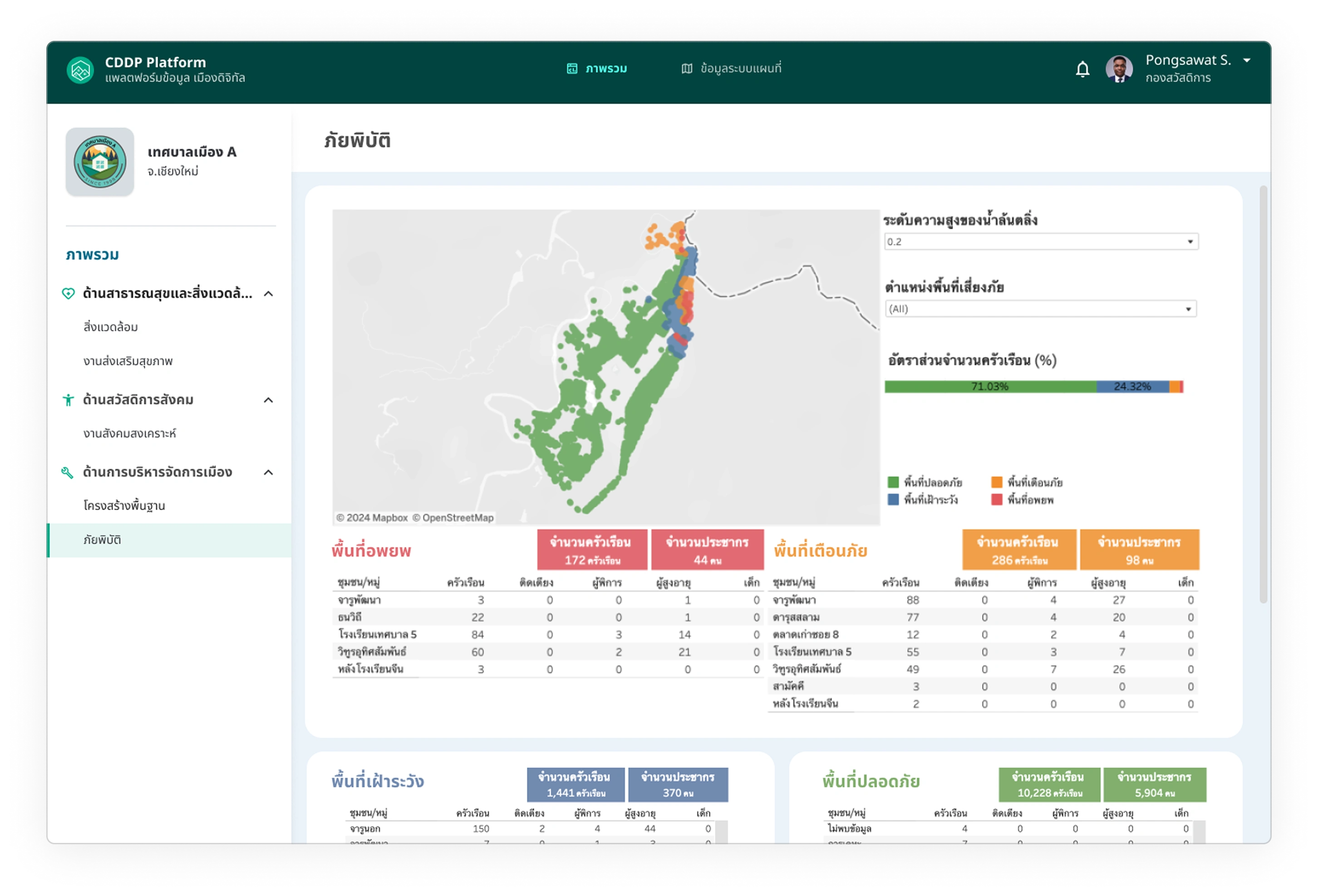Viewport: 1318px width, 896px height.
Task: Open the water level dropdown showing 0.2
Action: pyautogui.click(x=1042, y=241)
